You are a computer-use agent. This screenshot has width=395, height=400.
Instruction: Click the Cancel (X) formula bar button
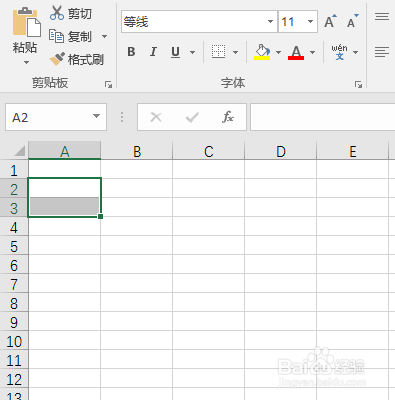tap(156, 117)
